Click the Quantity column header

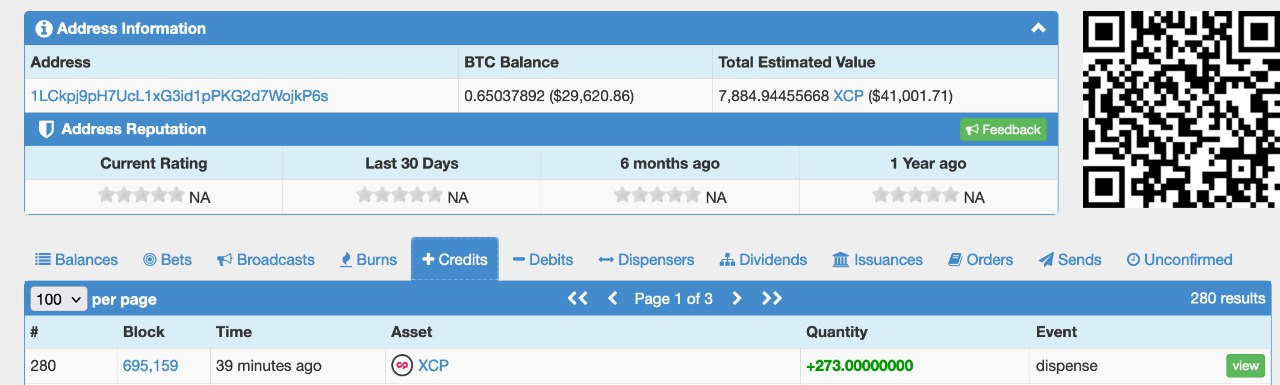(837, 332)
